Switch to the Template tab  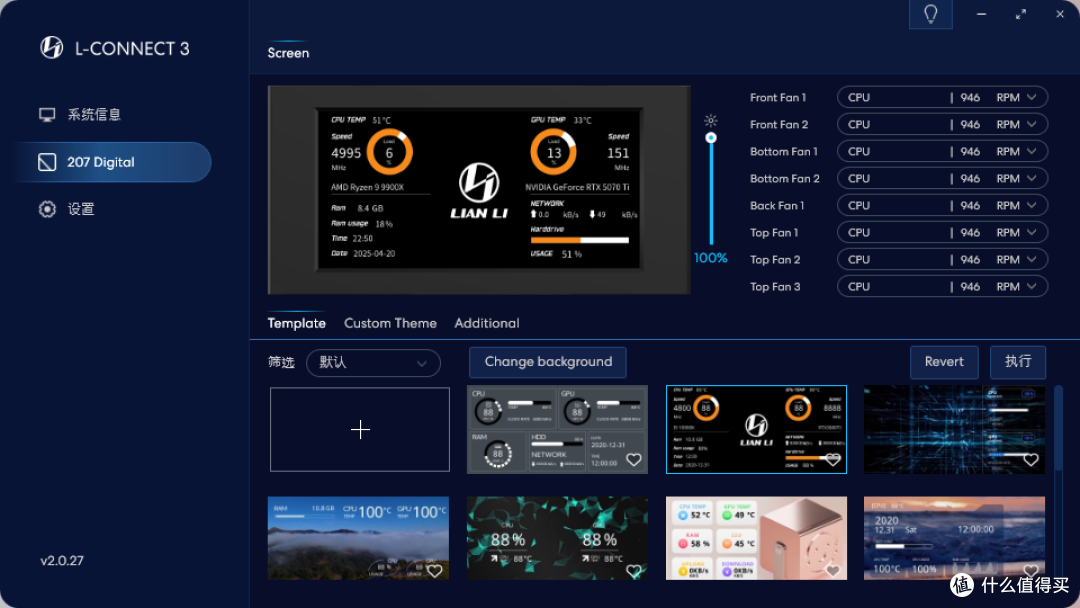(296, 323)
